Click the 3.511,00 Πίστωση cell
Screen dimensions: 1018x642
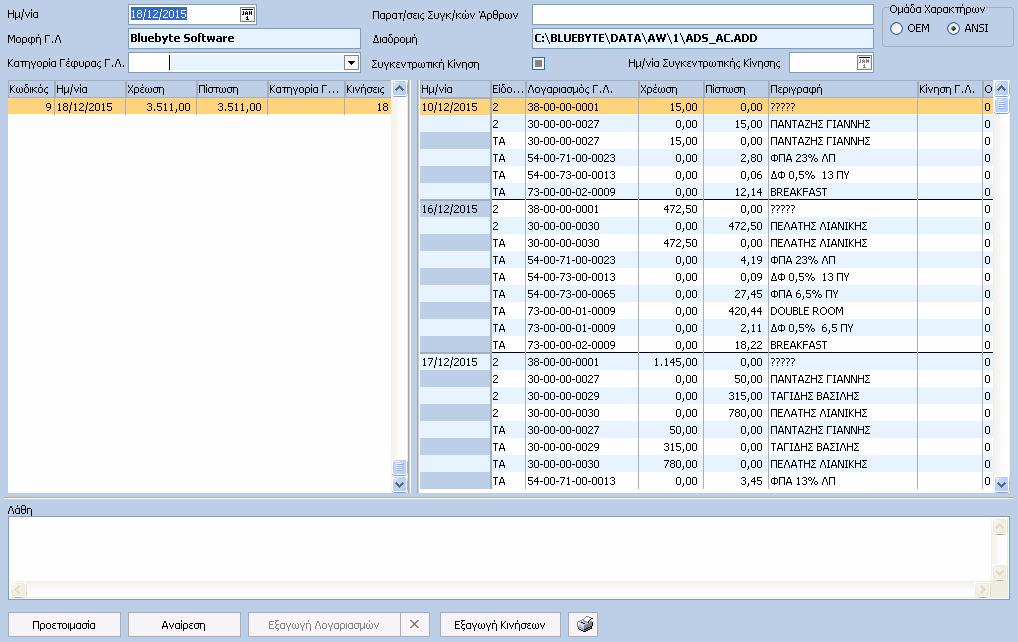click(232, 107)
